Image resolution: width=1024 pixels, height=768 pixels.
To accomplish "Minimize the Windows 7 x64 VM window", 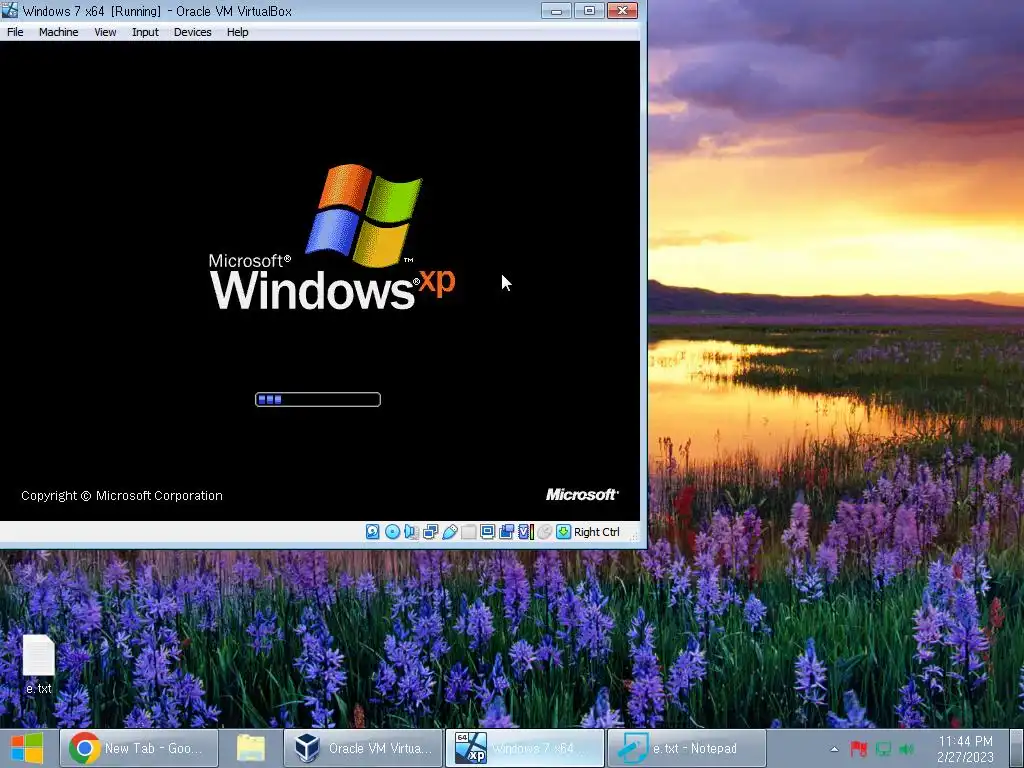I will coord(556,10).
